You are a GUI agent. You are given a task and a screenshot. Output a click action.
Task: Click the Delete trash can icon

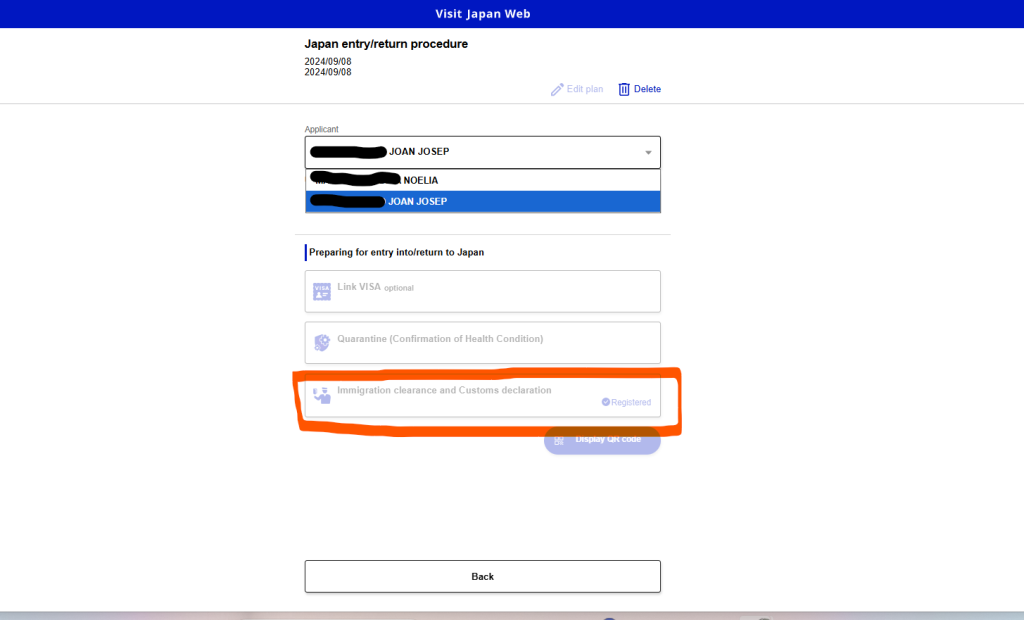[624, 90]
